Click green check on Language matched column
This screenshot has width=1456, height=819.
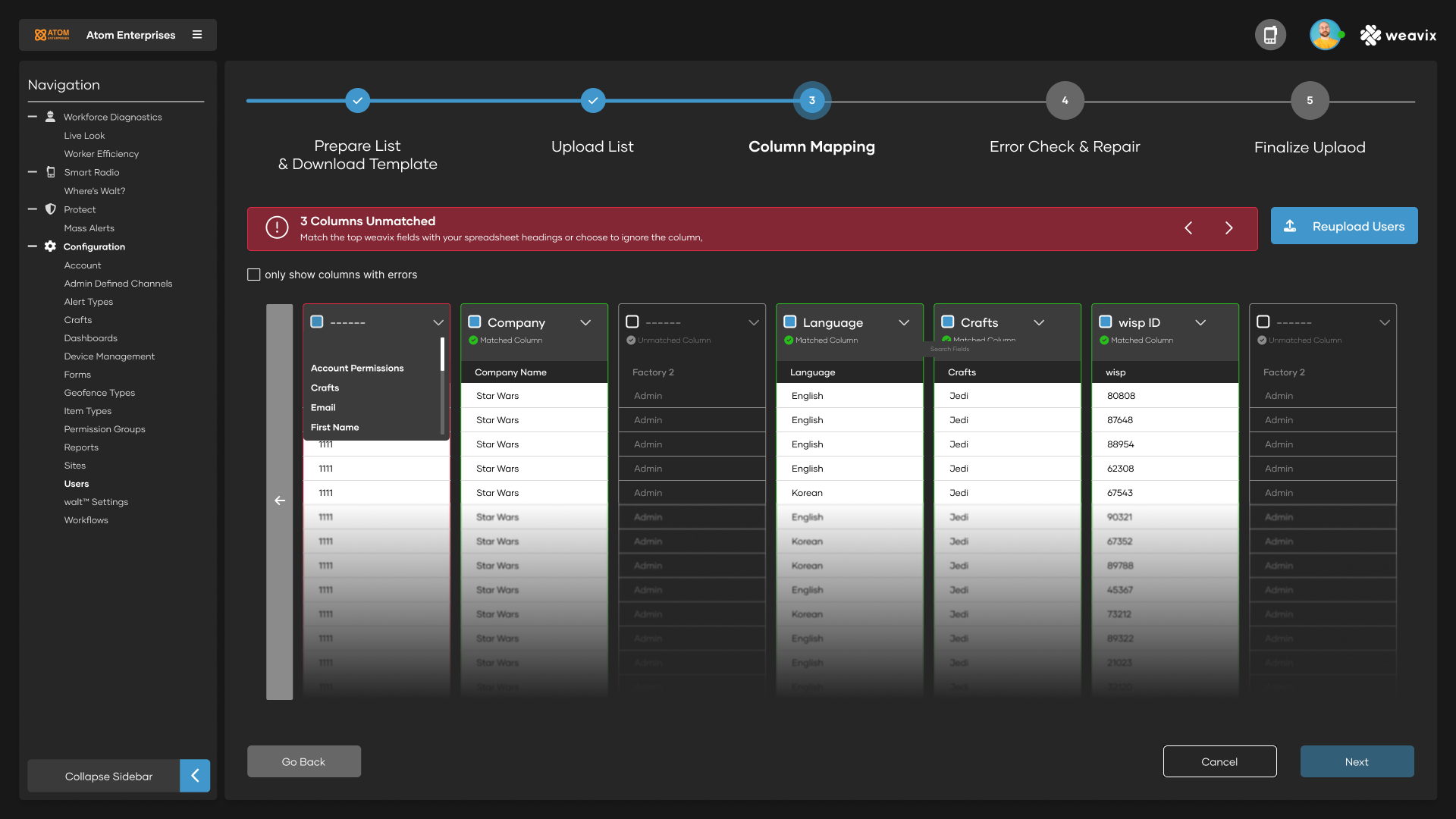pyautogui.click(x=789, y=340)
